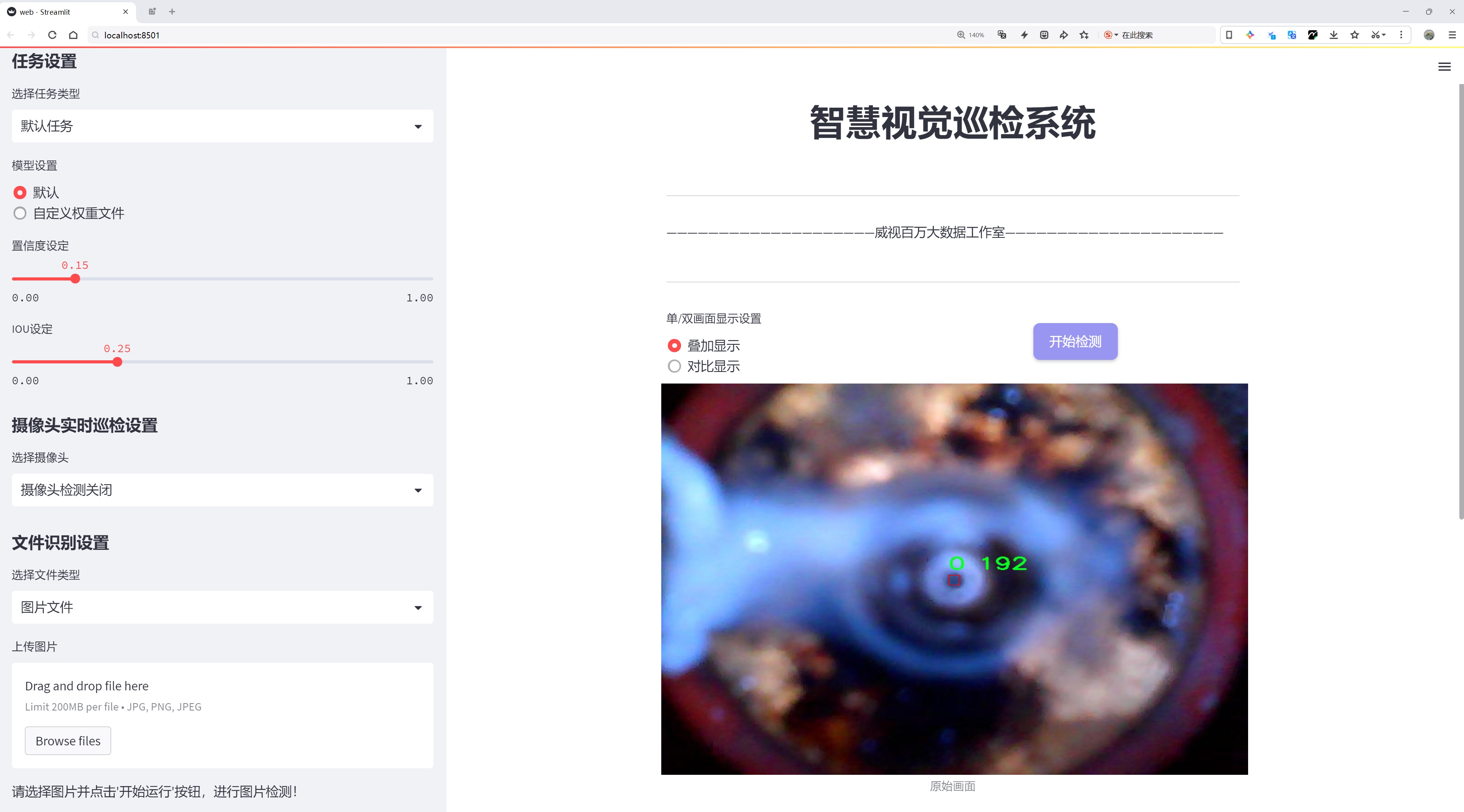The width and height of the screenshot is (1464, 812).
Task: Click the black green-check extension icon
Action: click(x=1313, y=34)
